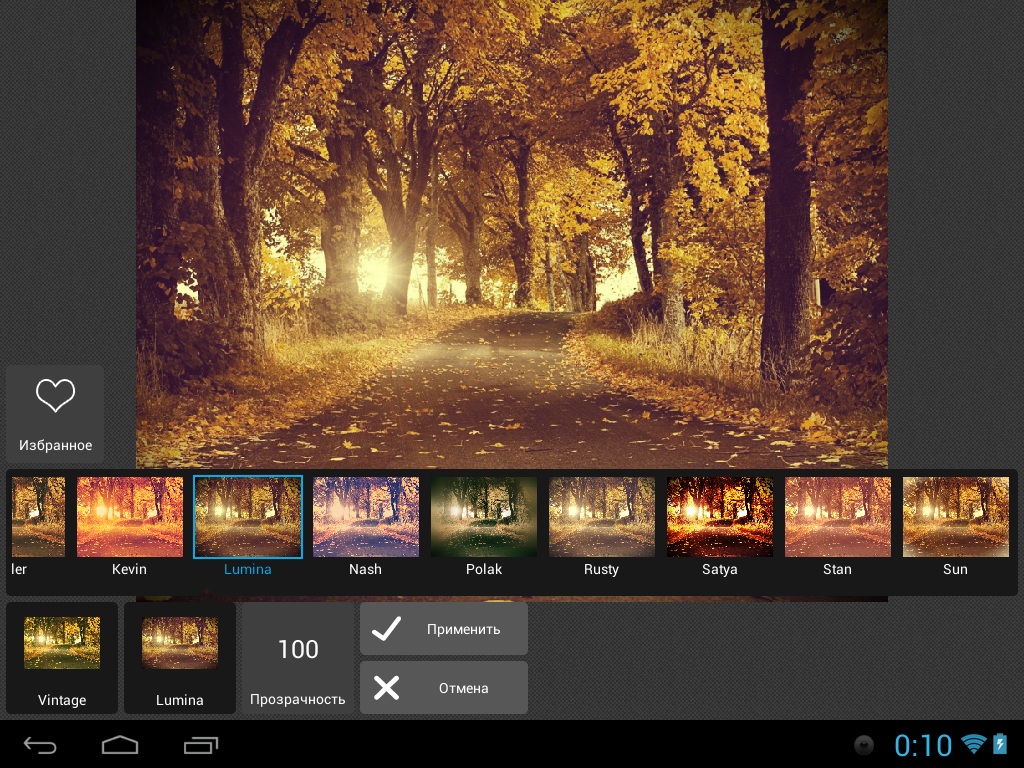This screenshot has height=768, width=1024.
Task: Open the Android recent apps icon
Action: (200, 745)
